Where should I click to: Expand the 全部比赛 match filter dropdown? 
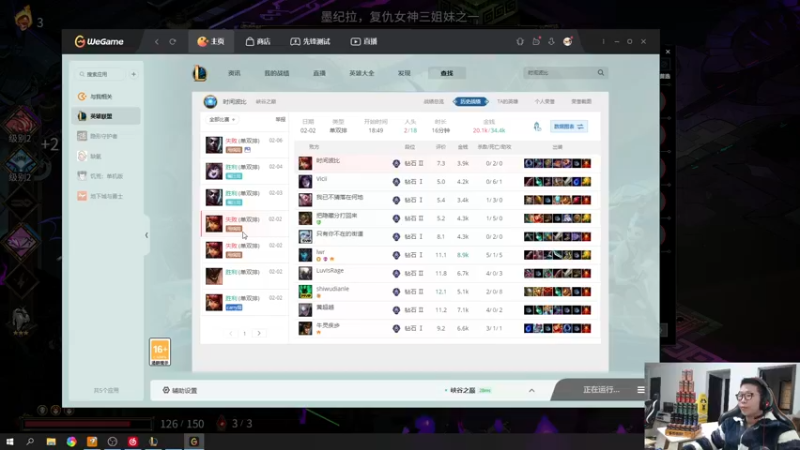pyautogui.click(x=222, y=119)
